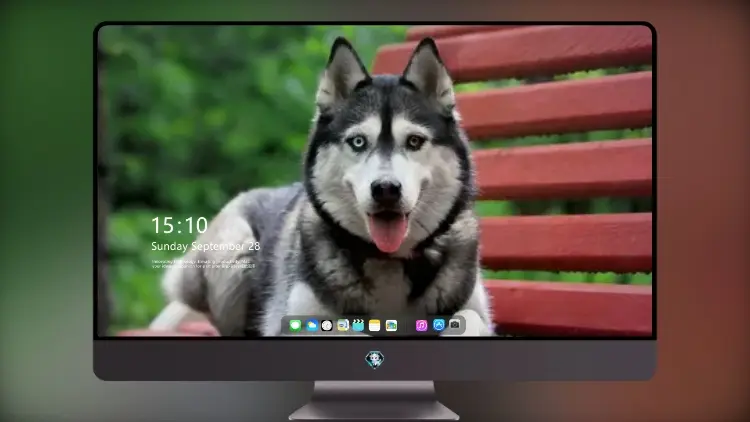Click the 'Sunday September 28' date text
Screen dimensions: 750x422
206,247
